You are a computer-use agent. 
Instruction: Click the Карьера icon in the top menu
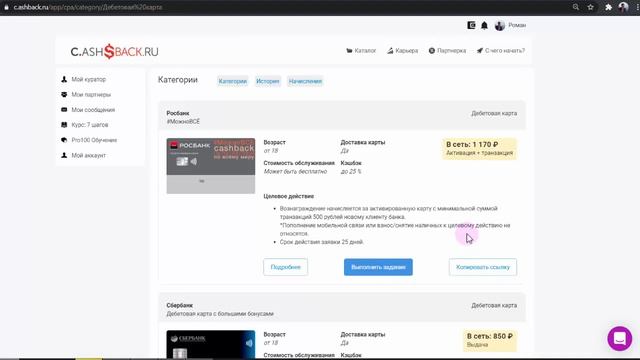390,51
